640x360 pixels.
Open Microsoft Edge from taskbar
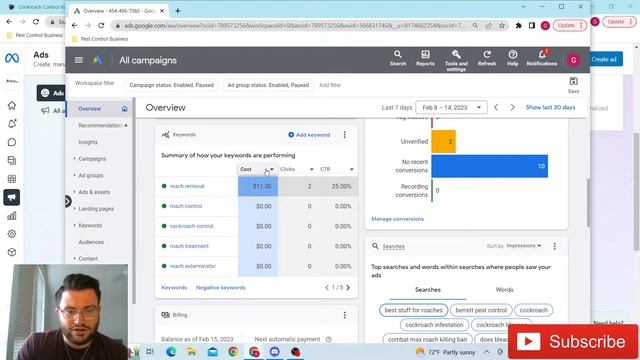(x=171, y=351)
